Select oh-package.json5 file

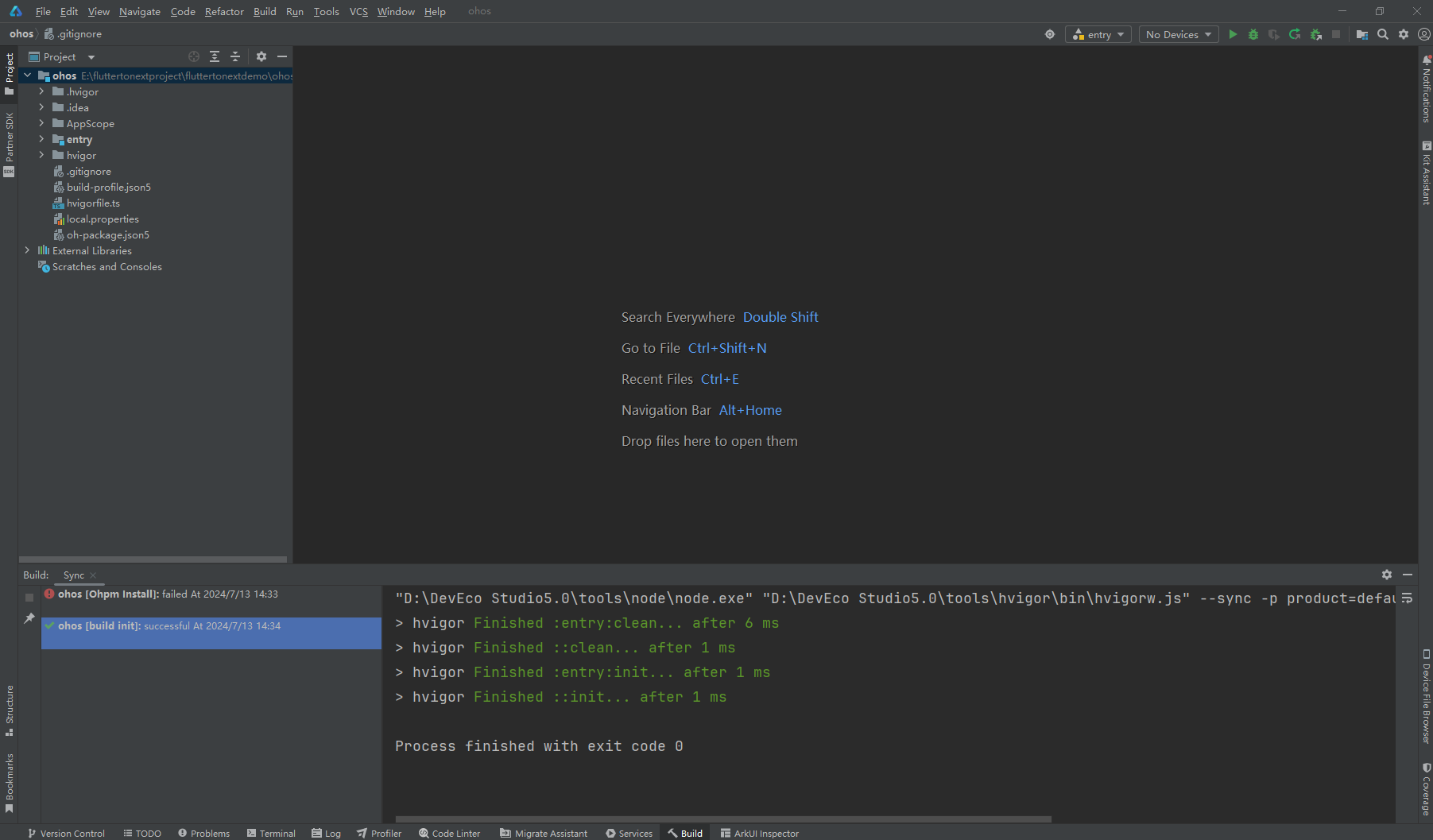click(x=107, y=234)
